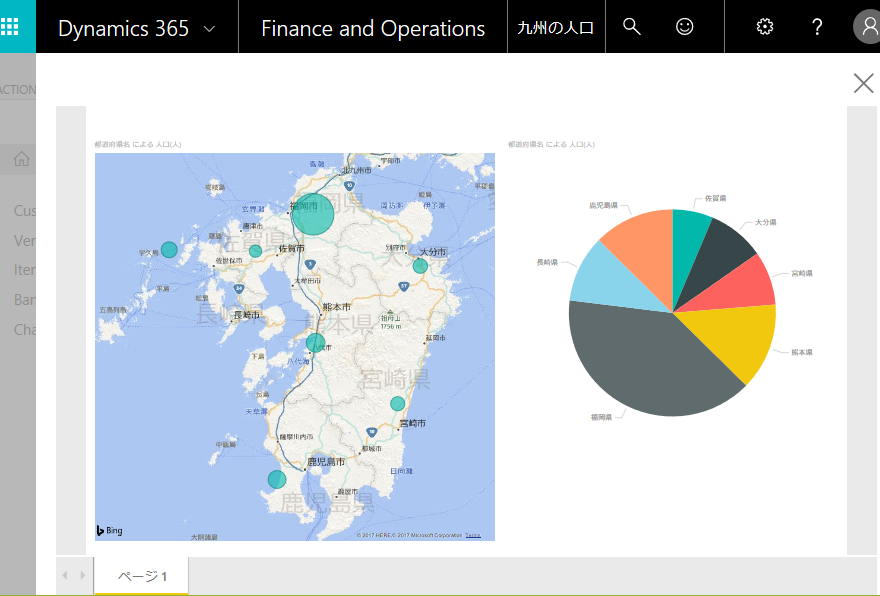Click the map bubble near 宮崎市
The width and height of the screenshot is (880, 596).
pos(398,403)
